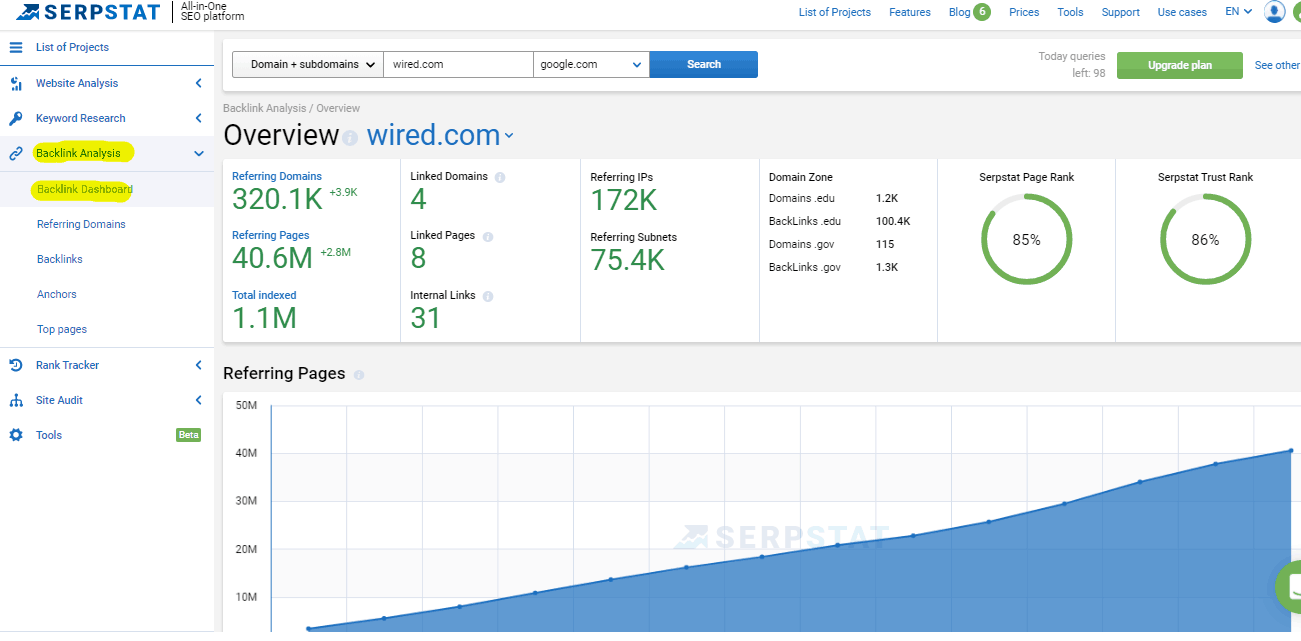Open List of Projects in top navigation
The image size is (1301, 641).
pyautogui.click(x=834, y=12)
